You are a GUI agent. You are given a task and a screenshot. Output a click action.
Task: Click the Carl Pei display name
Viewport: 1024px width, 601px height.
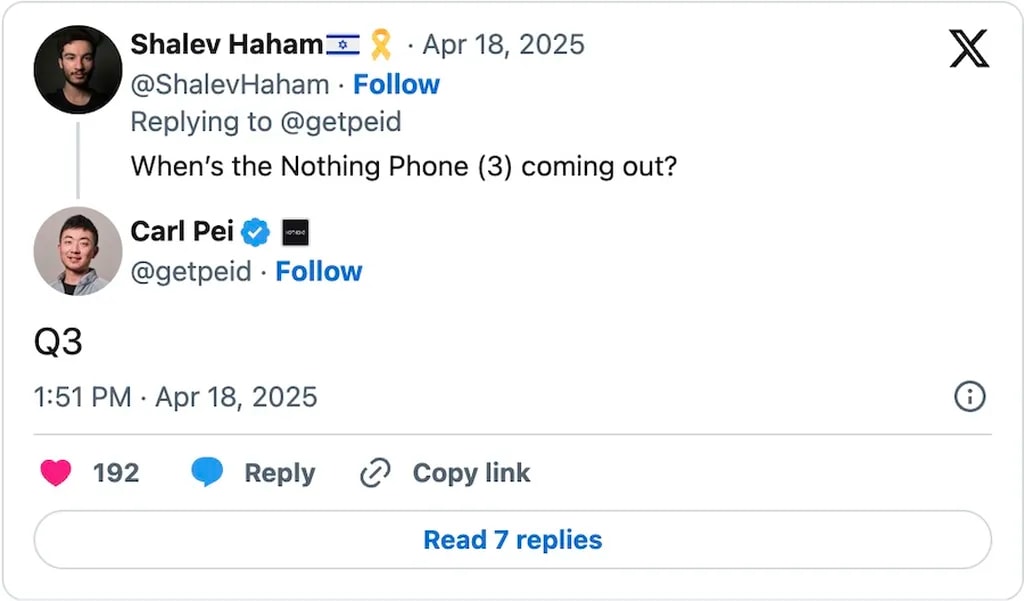pyautogui.click(x=182, y=232)
